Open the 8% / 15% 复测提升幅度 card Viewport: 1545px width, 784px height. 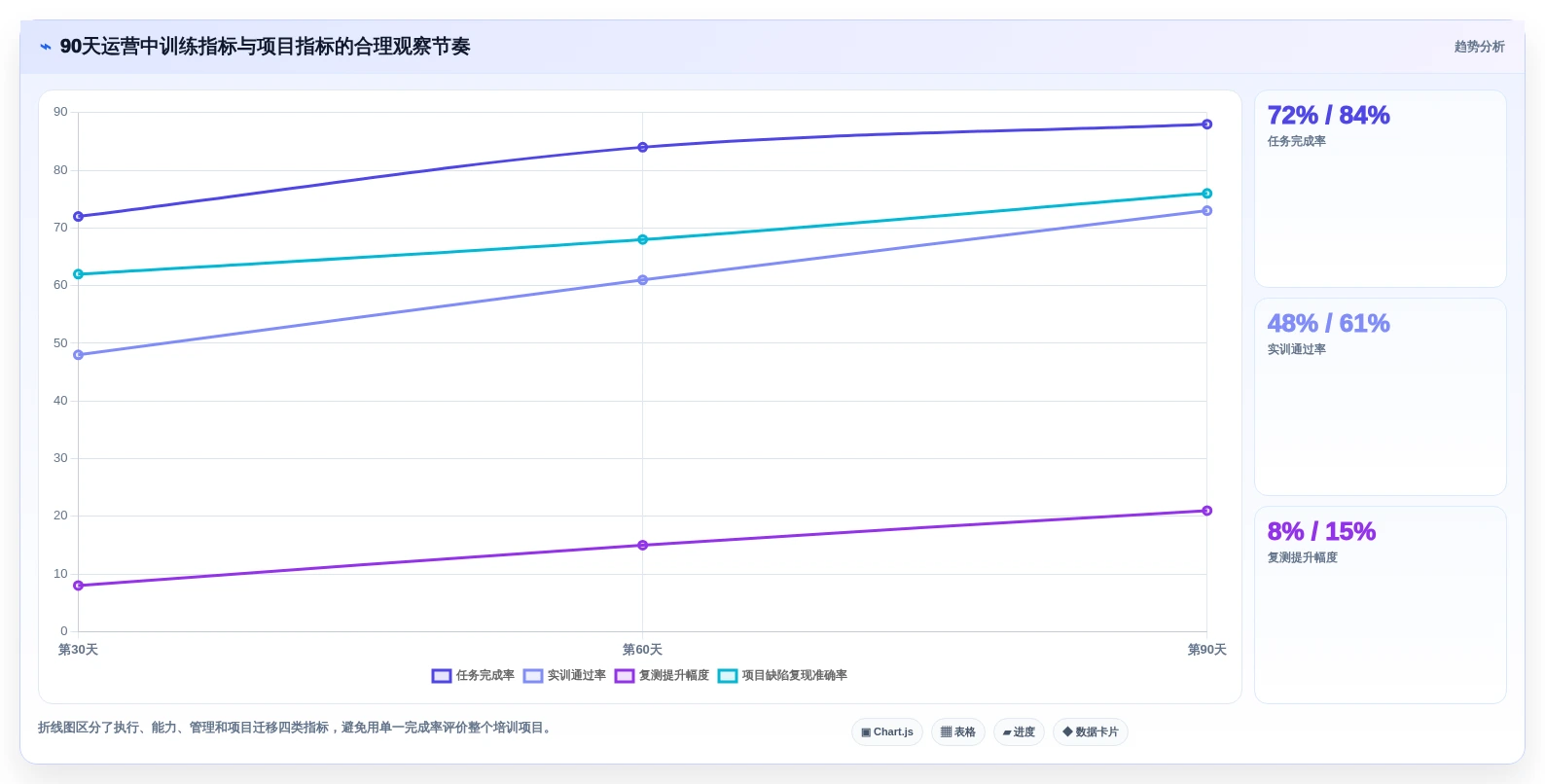1380,605
